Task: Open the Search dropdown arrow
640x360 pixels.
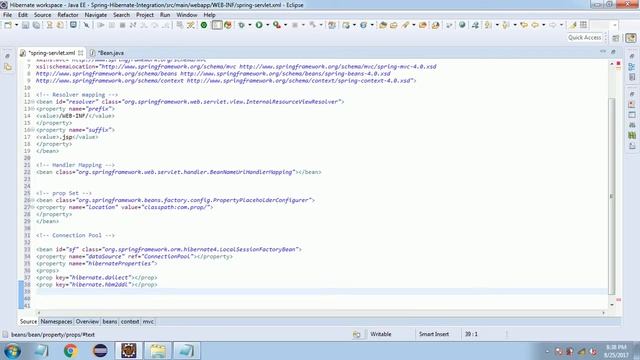Action: click(413, 25)
